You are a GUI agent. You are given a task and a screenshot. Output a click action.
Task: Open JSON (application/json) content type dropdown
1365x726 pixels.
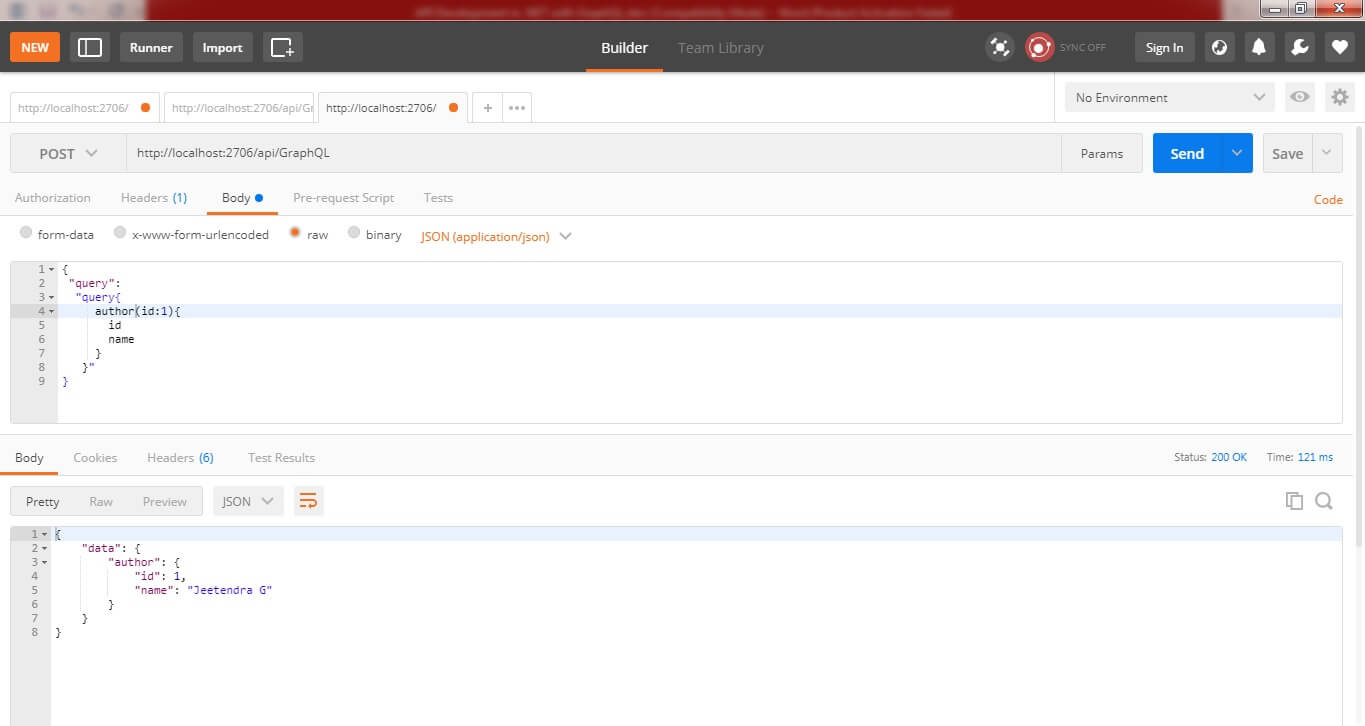click(x=496, y=237)
